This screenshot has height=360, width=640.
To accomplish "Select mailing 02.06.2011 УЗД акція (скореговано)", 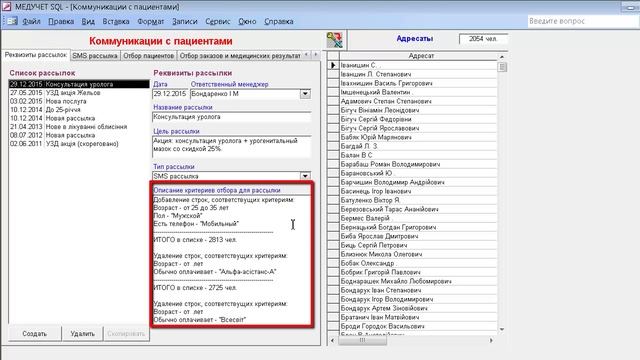I will (x=79, y=144).
